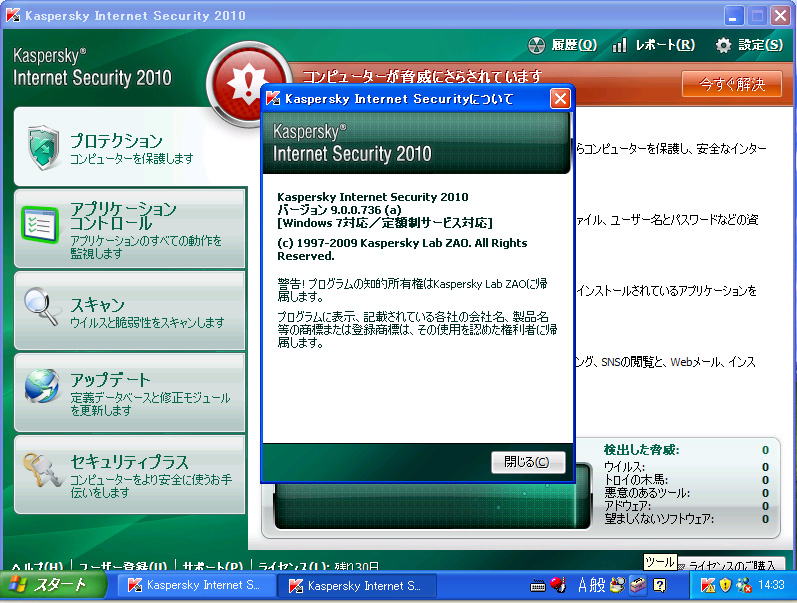Click the 悪意のあるツール count row
Viewport: 797px width, 603px height.
(x=686, y=493)
